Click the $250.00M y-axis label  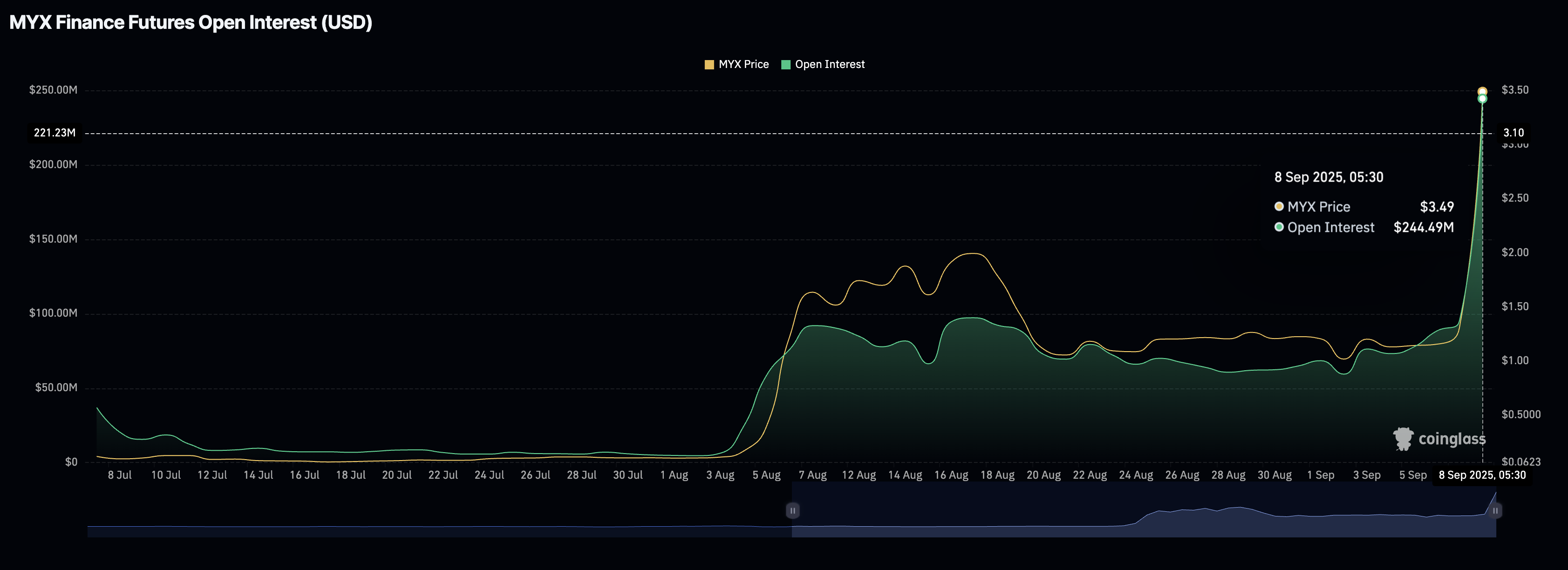[x=54, y=90]
